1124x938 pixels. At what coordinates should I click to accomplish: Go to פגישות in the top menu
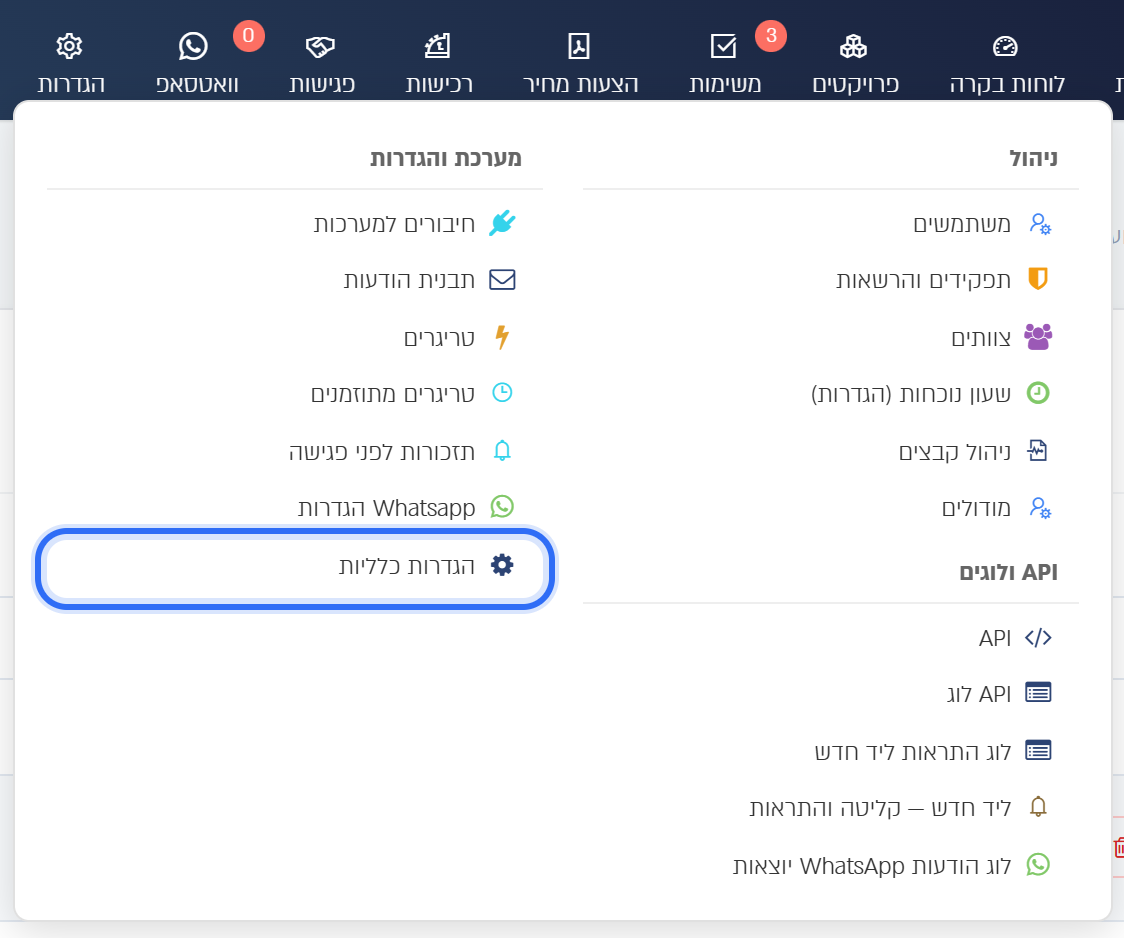(x=322, y=85)
